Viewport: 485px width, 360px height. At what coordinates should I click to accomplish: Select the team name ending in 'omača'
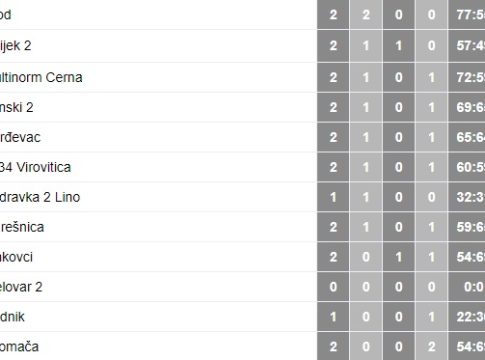click(x=19, y=347)
